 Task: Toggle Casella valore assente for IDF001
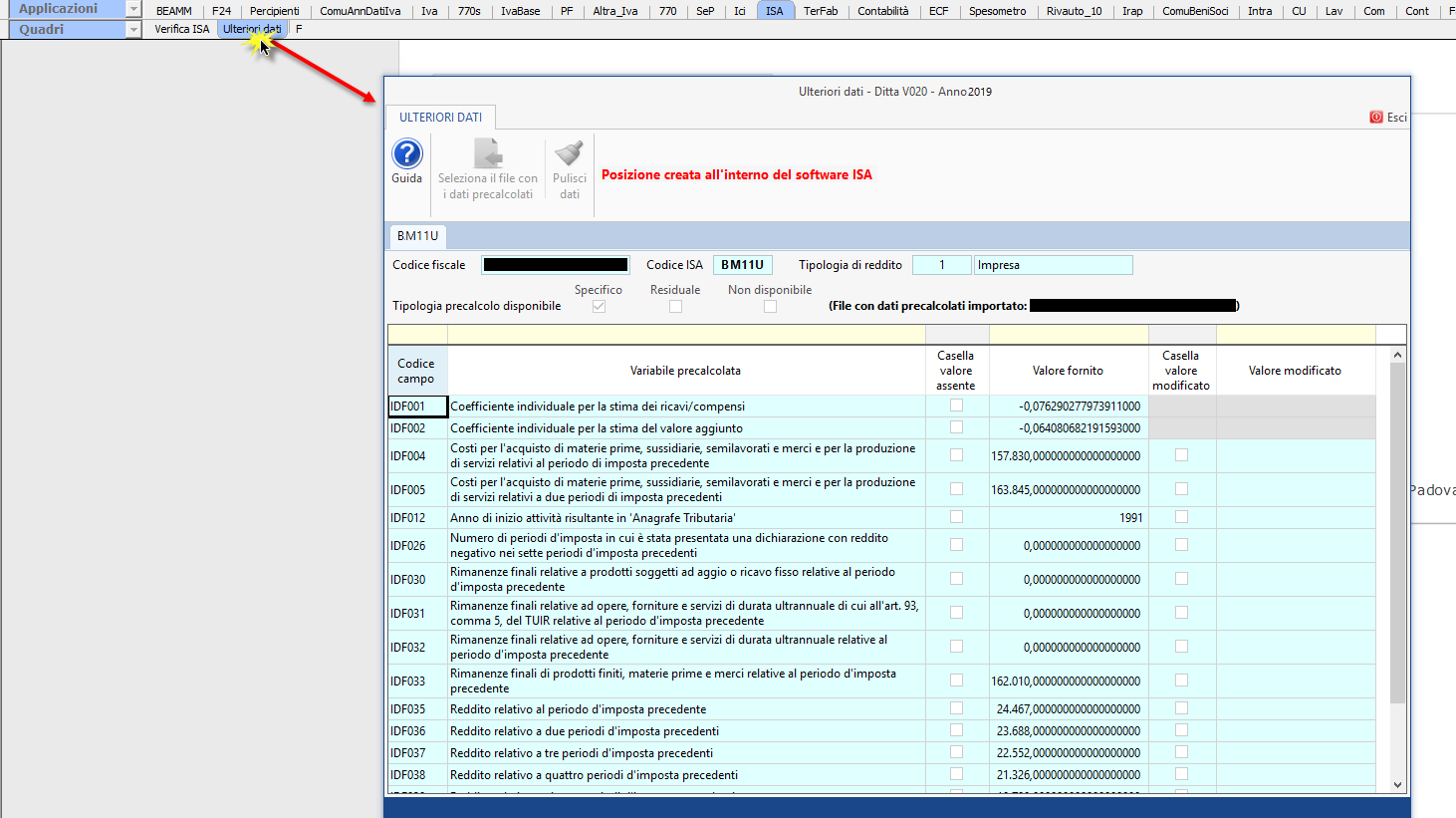pyautogui.click(x=956, y=406)
